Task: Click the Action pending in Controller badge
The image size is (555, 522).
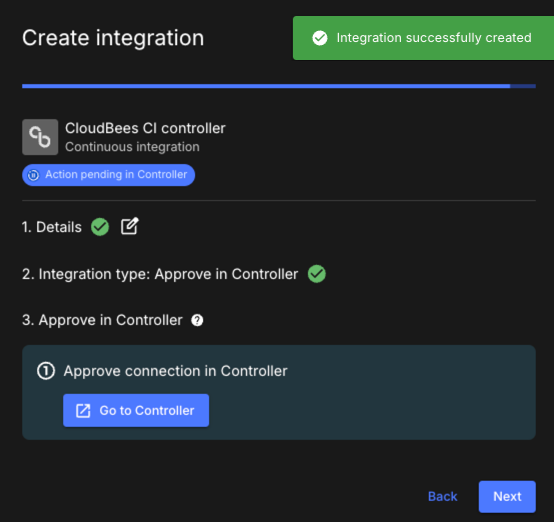Action: coord(108,175)
